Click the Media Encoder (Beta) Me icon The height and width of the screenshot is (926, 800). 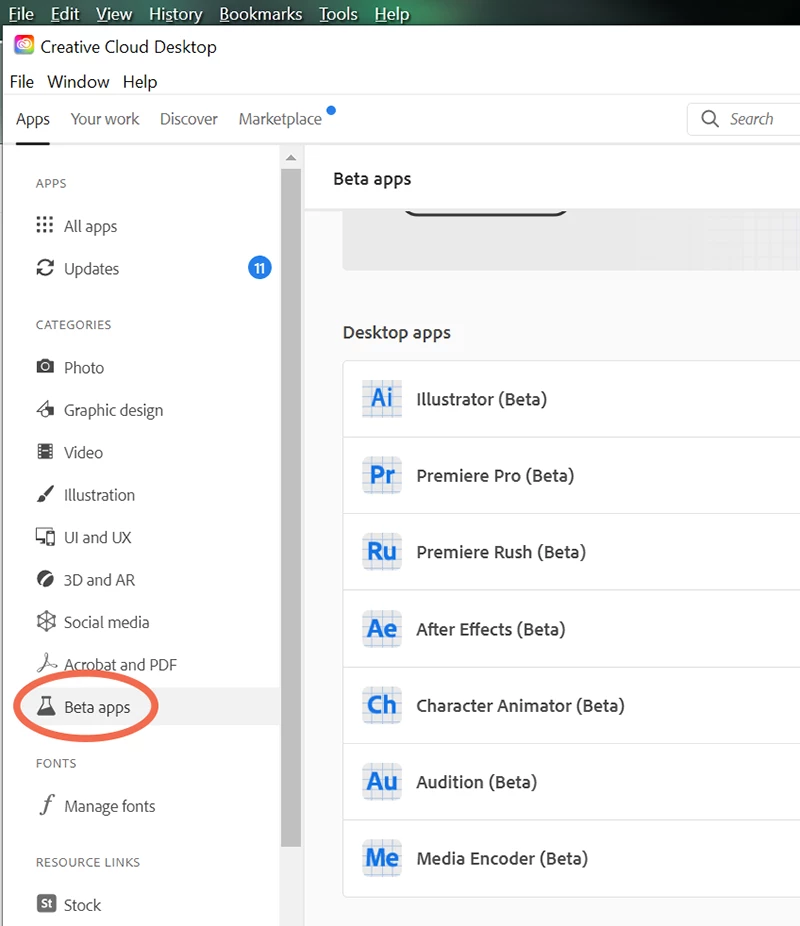pyautogui.click(x=382, y=857)
